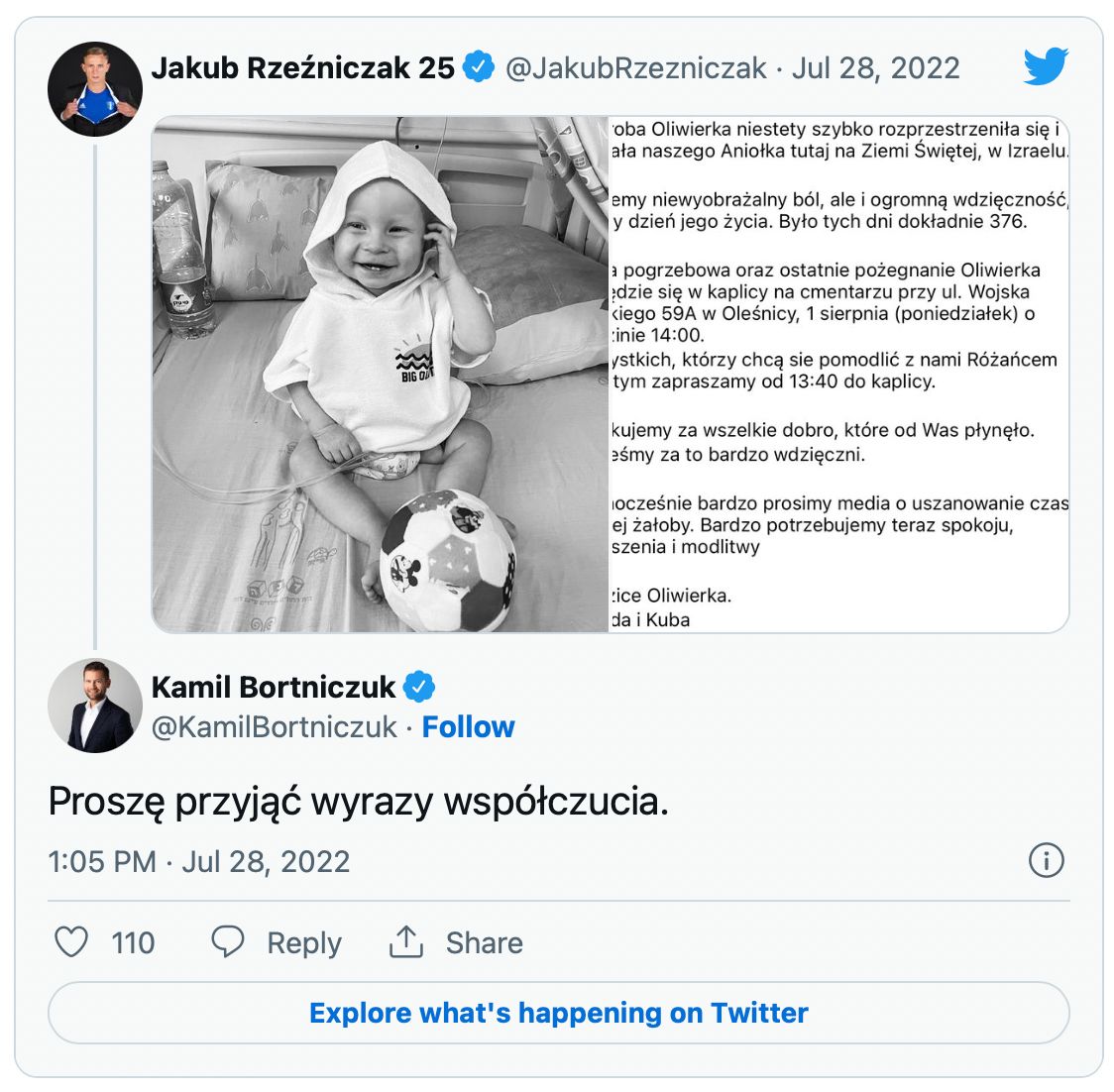Open the @JakubRzezniczak handle link
The width and height of the screenshot is (1114, 1092).
635,67
